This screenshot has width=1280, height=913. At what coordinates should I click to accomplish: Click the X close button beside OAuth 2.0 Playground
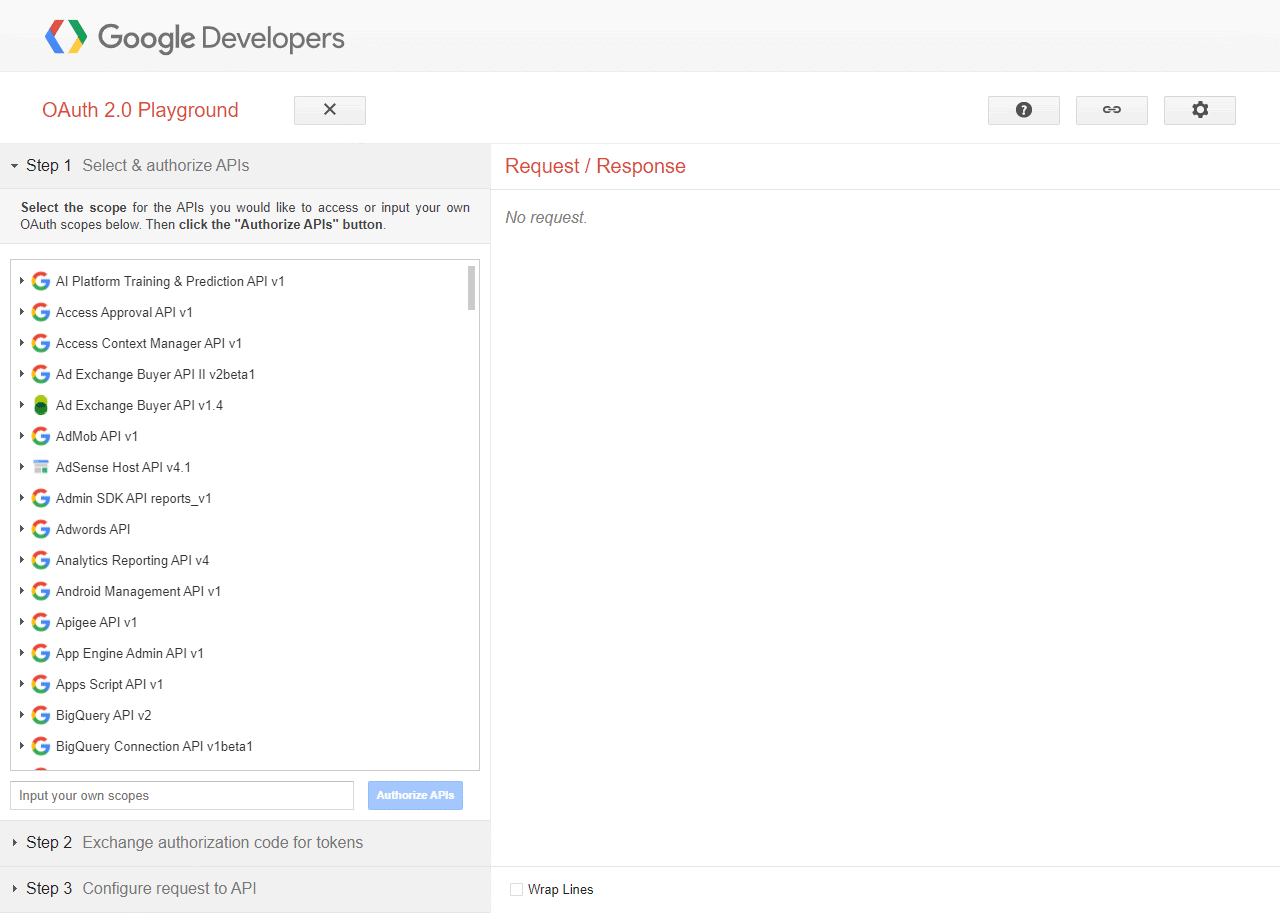pos(330,110)
